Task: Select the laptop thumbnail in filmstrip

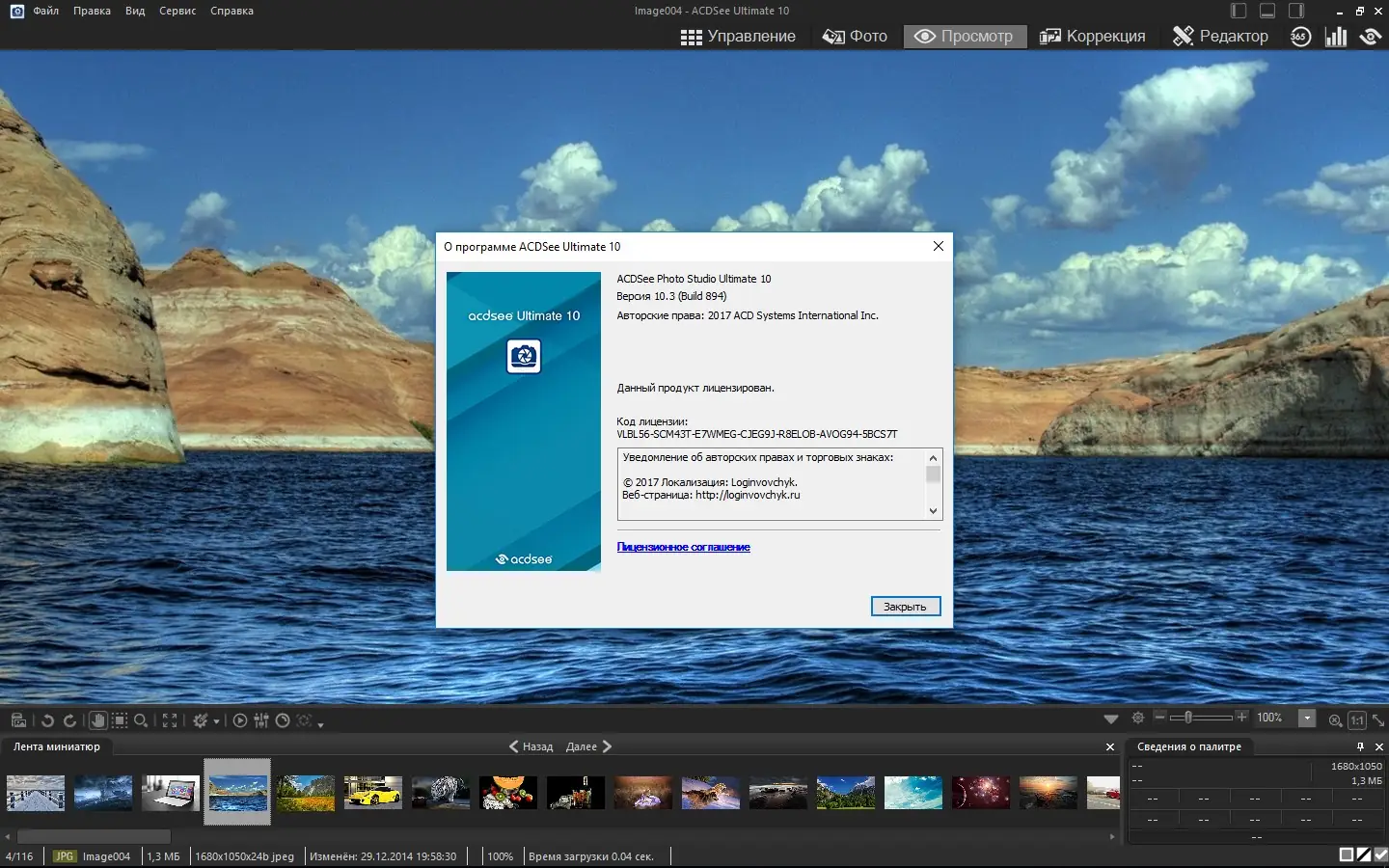Action: 171,793
